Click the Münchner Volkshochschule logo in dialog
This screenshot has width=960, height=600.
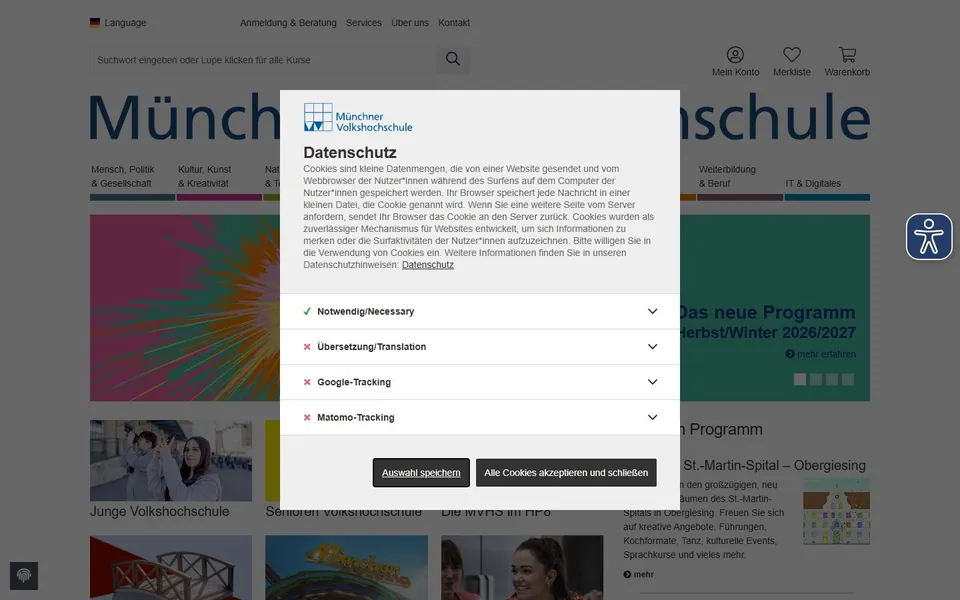coord(358,118)
